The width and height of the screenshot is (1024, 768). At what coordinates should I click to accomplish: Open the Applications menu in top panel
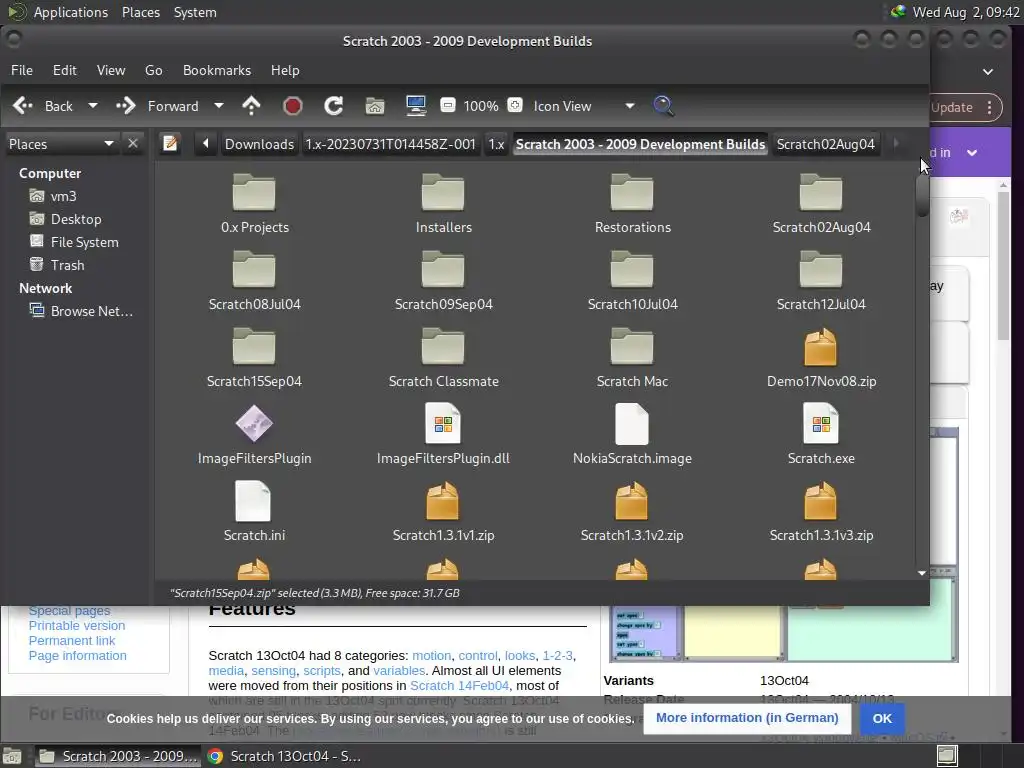71,12
